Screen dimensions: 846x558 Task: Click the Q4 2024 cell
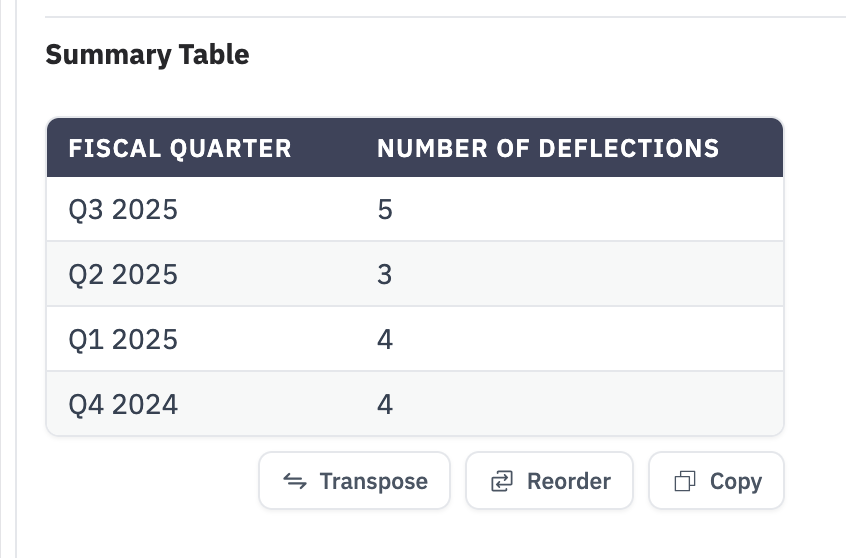point(123,404)
